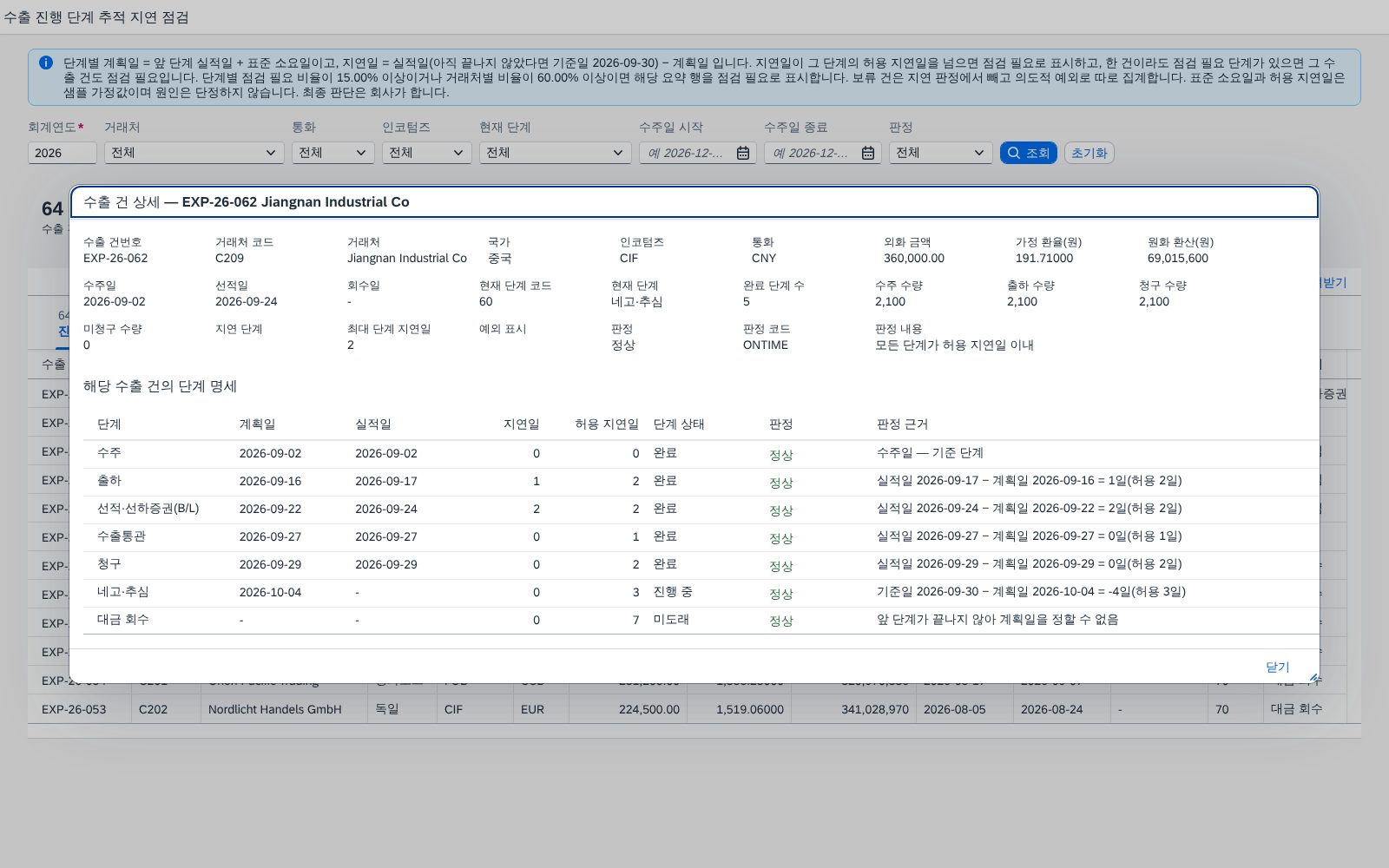Select the 청구 stage row

701,565
